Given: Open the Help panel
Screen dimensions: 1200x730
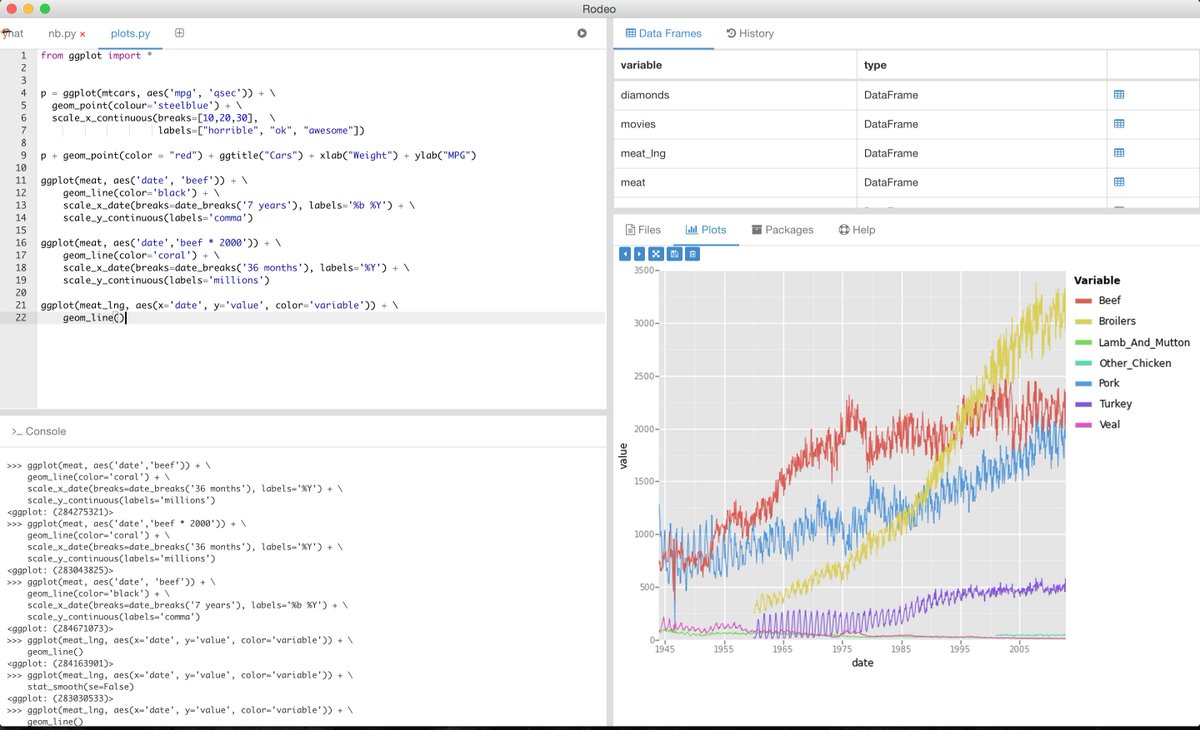Looking at the screenshot, I should click(x=857, y=229).
